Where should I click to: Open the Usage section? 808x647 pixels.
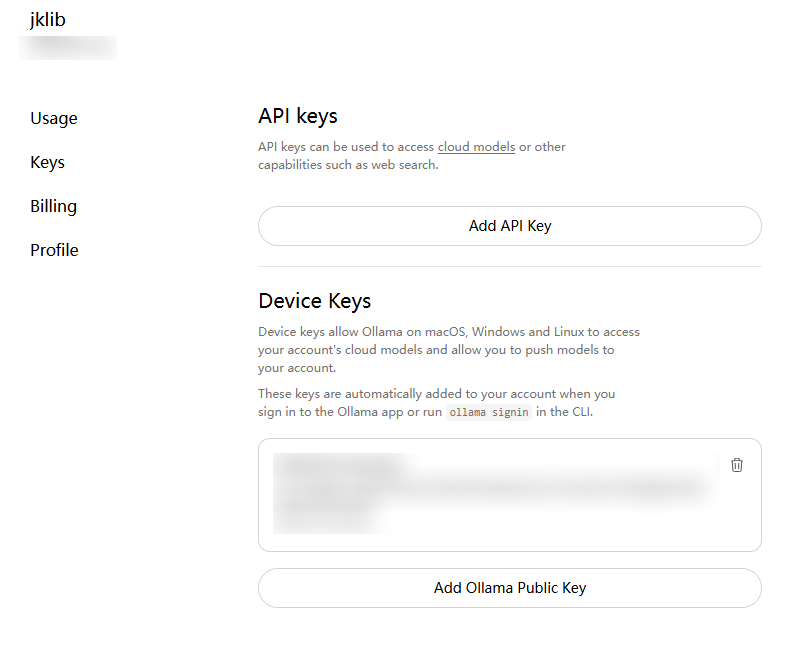pyautogui.click(x=54, y=118)
